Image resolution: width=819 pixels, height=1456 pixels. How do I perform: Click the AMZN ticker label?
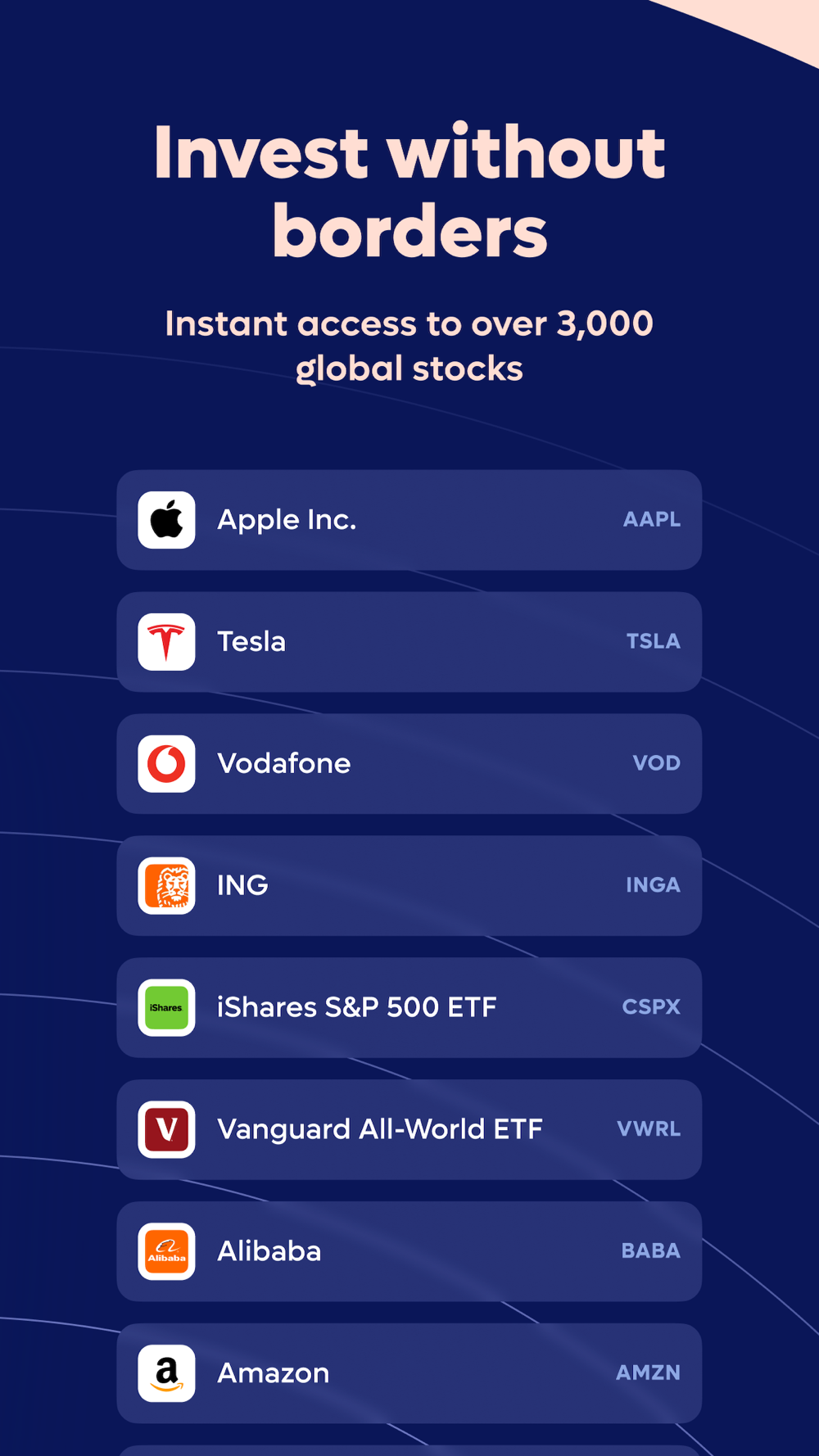(x=649, y=1373)
